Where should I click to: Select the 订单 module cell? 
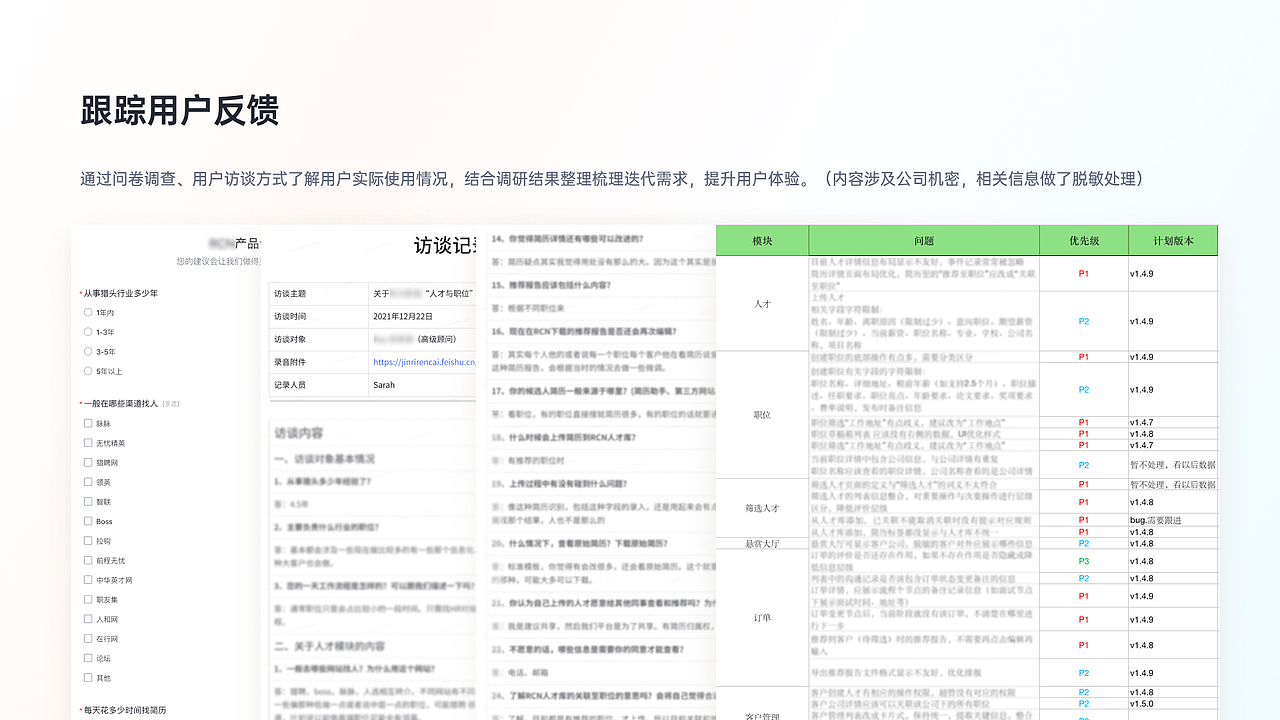pyautogui.click(x=763, y=618)
